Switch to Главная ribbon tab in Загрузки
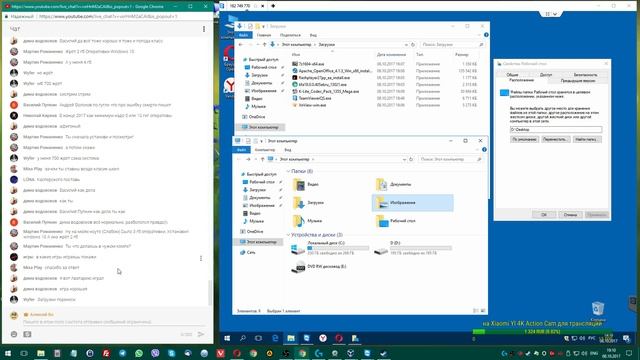The height and width of the screenshot is (360, 640). 264,35
